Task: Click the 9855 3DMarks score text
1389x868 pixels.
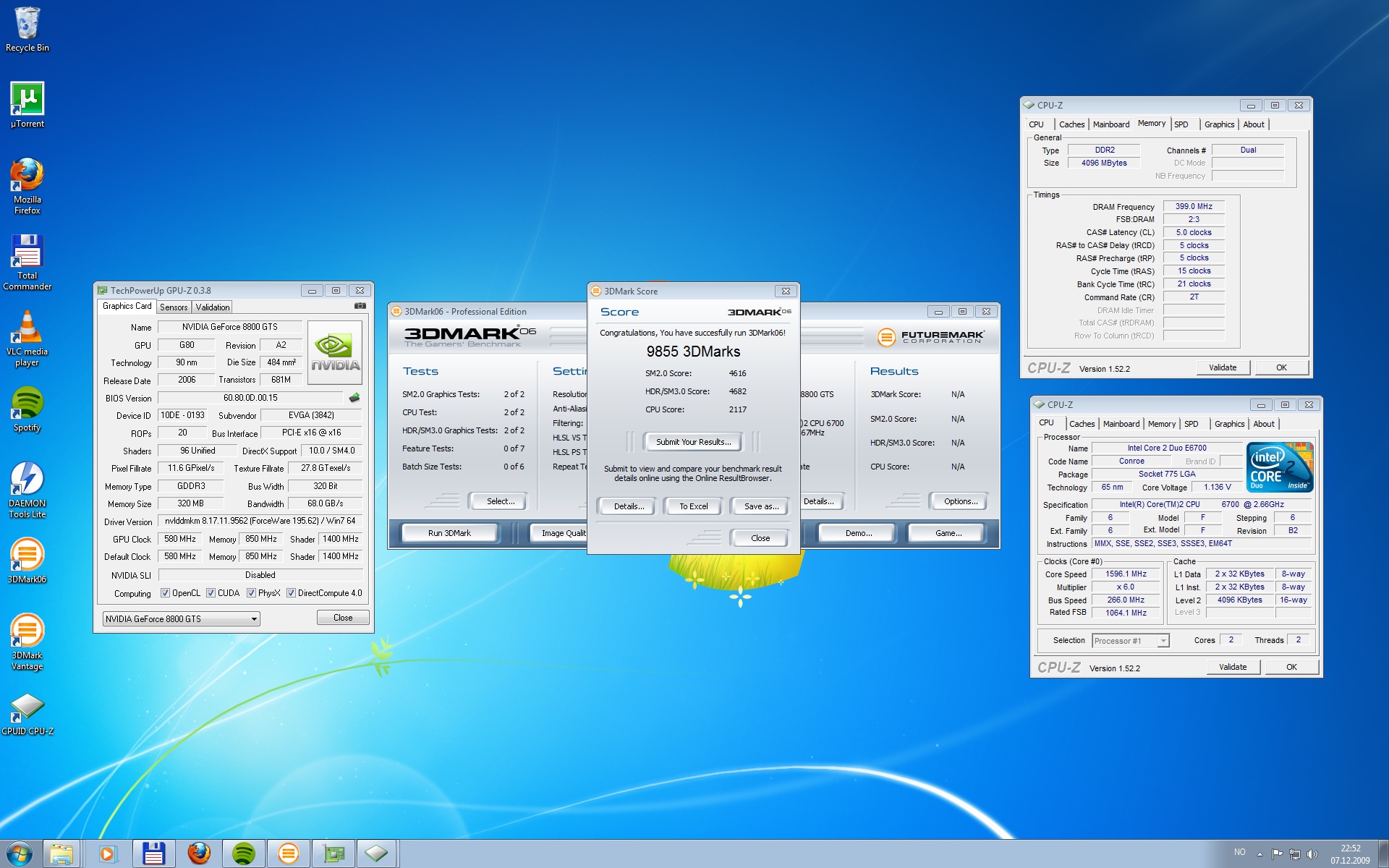Action: [693, 352]
